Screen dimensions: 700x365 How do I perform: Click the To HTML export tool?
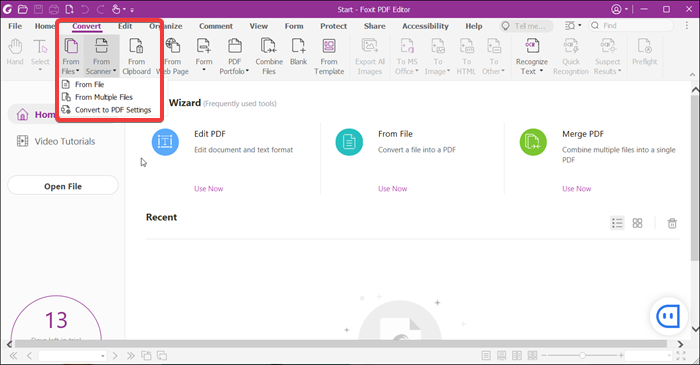pos(466,56)
